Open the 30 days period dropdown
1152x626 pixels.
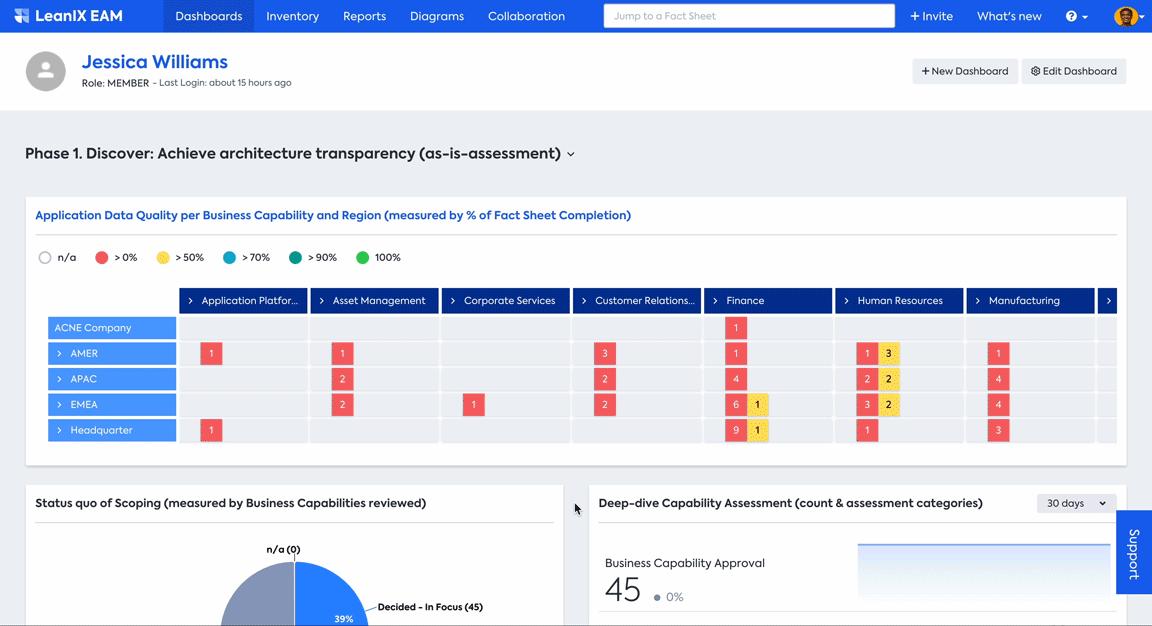click(x=1076, y=503)
